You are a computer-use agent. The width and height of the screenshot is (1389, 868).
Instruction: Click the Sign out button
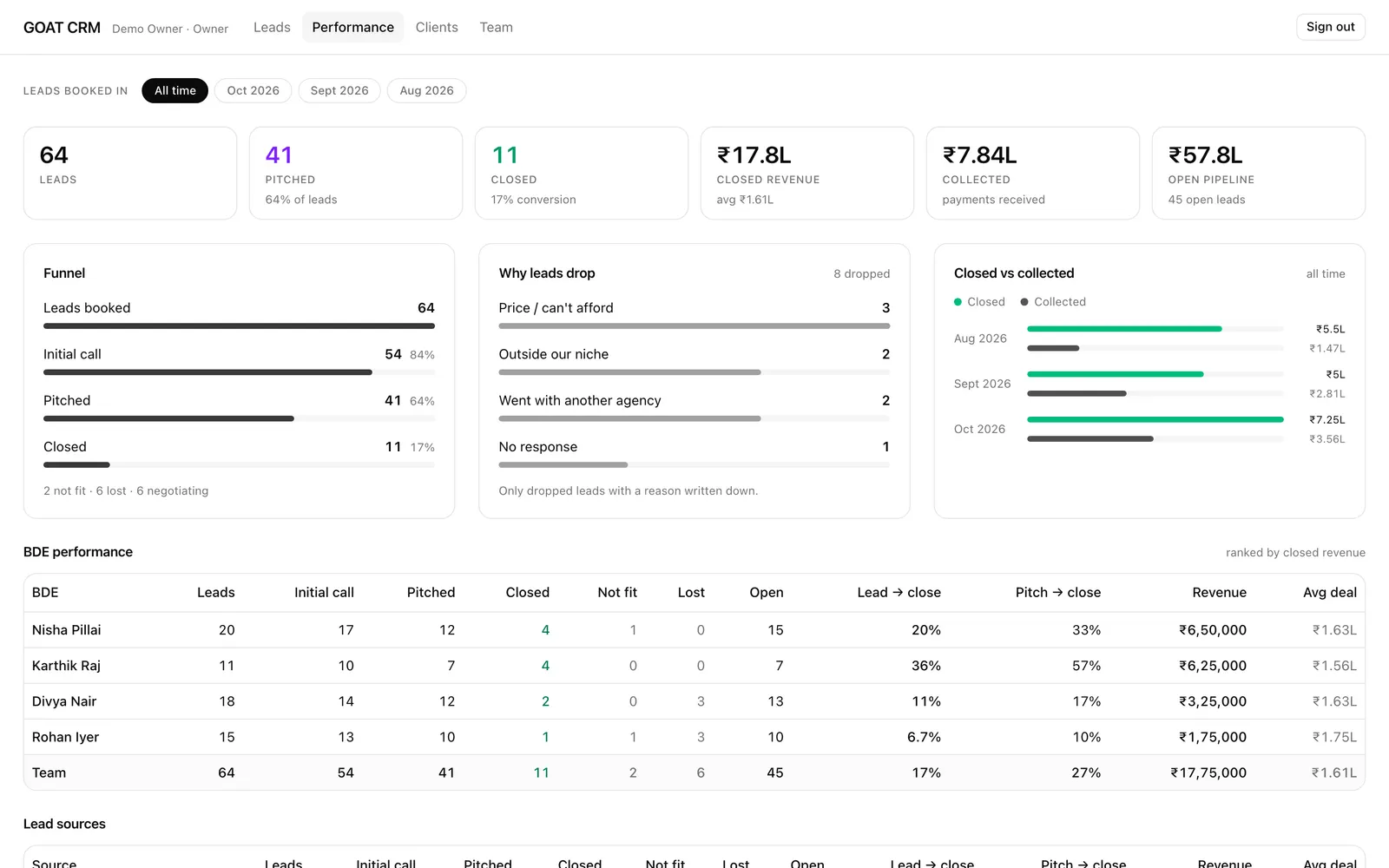[1330, 27]
